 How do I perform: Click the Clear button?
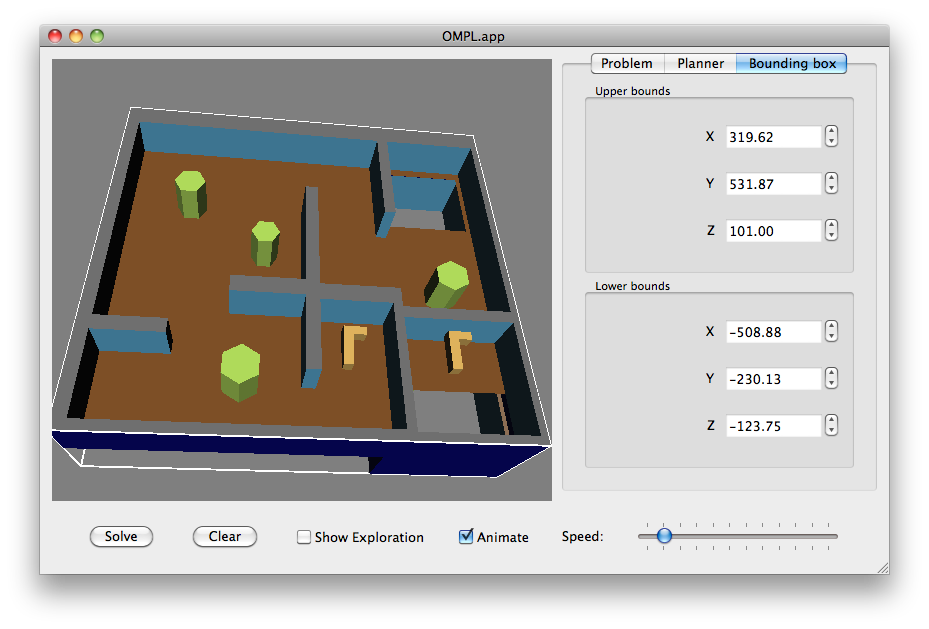pyautogui.click(x=225, y=537)
